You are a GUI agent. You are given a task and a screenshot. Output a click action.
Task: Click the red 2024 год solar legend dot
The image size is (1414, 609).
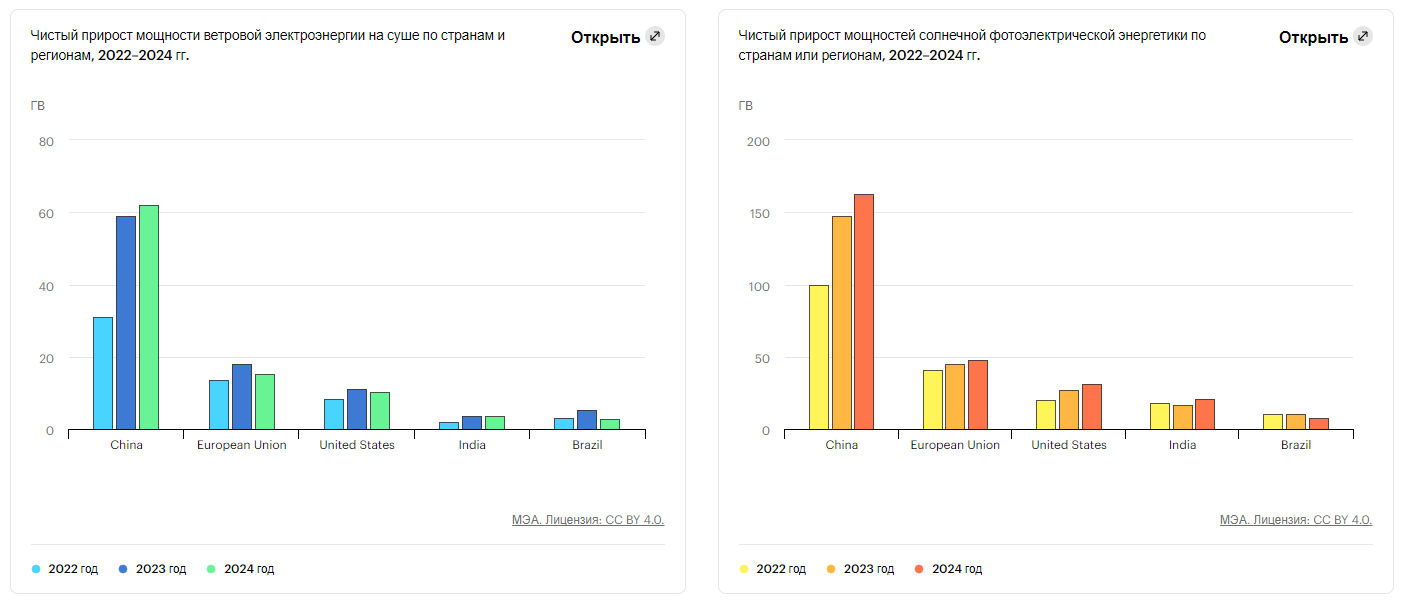pos(919,569)
